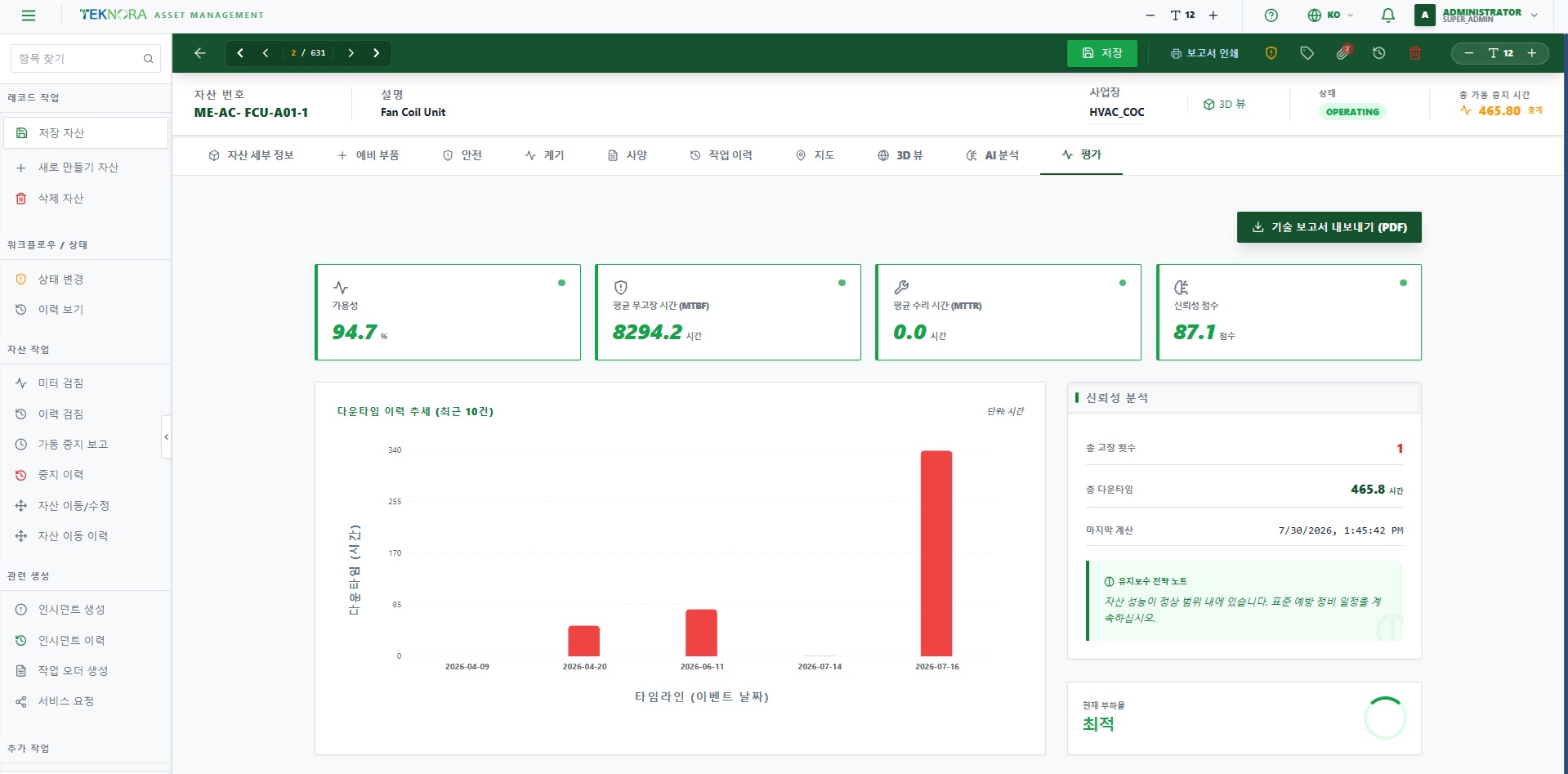Increase font size in the top bar

1213,16
